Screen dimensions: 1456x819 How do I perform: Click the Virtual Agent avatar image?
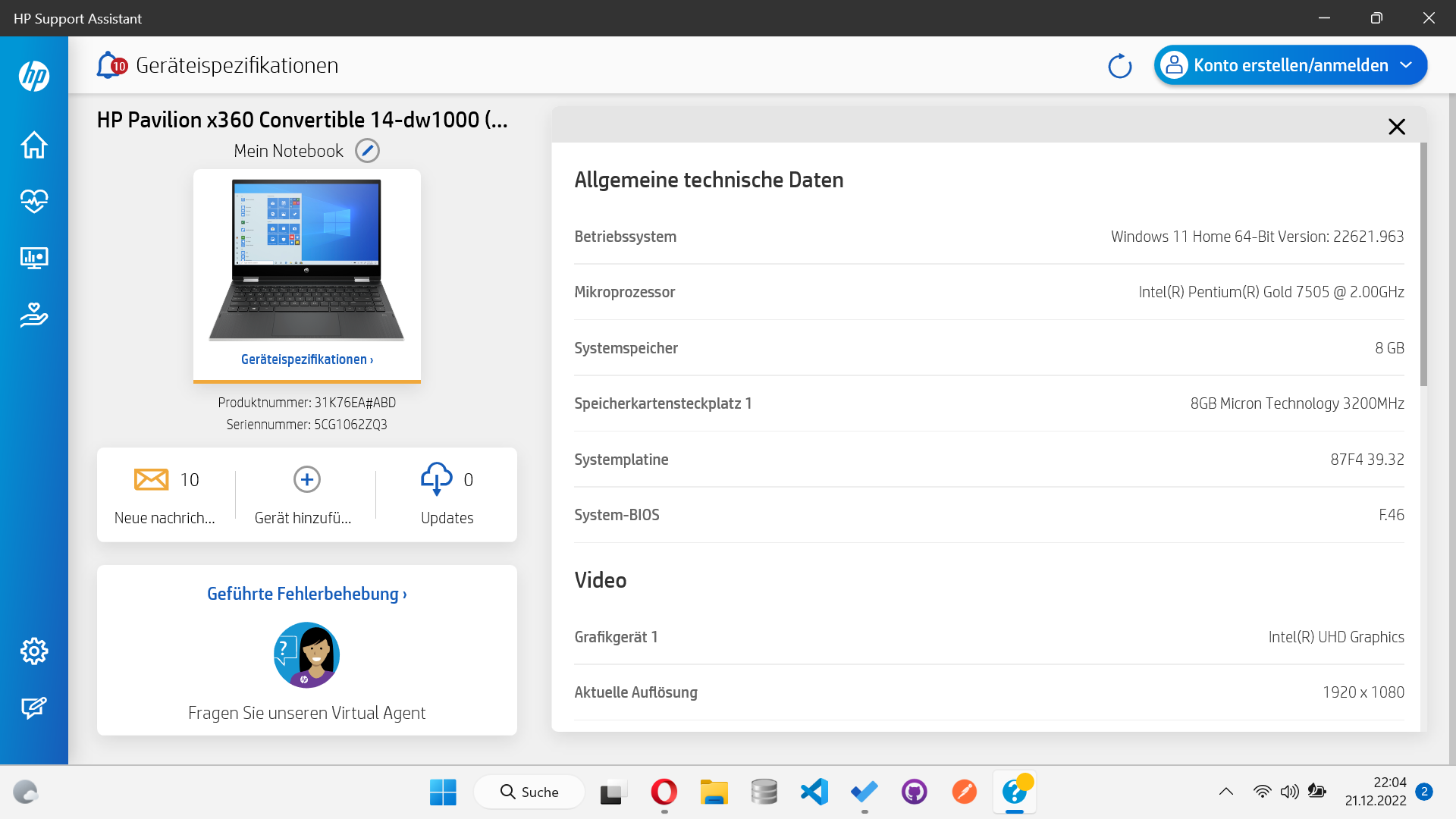click(x=306, y=655)
